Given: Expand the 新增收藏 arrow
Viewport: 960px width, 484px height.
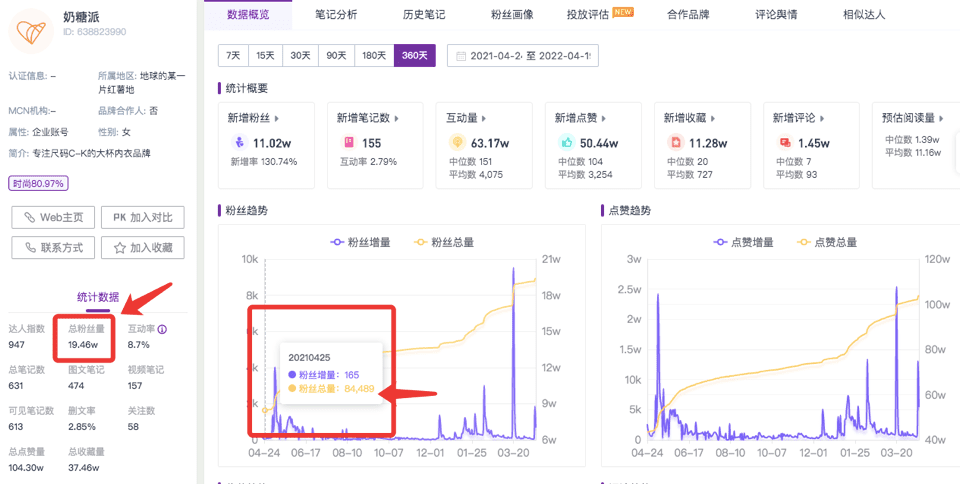Looking at the screenshot, I should point(713,119).
